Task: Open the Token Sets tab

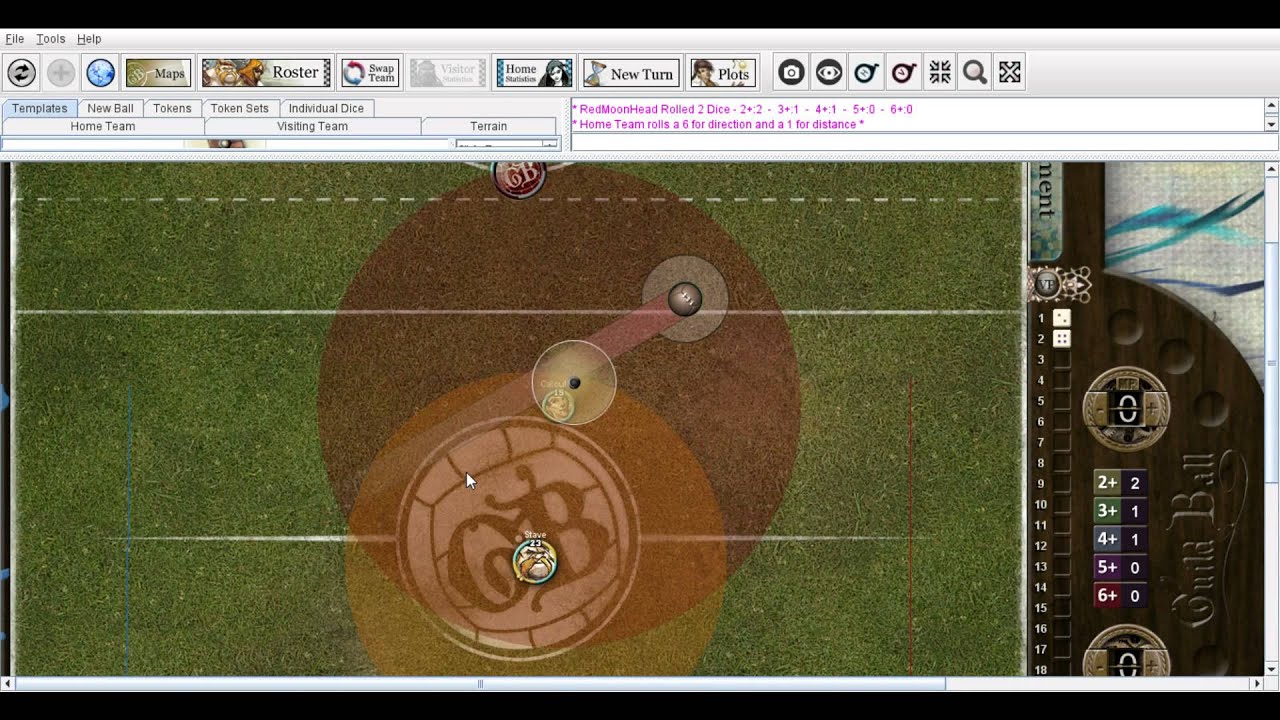Action: [240, 108]
